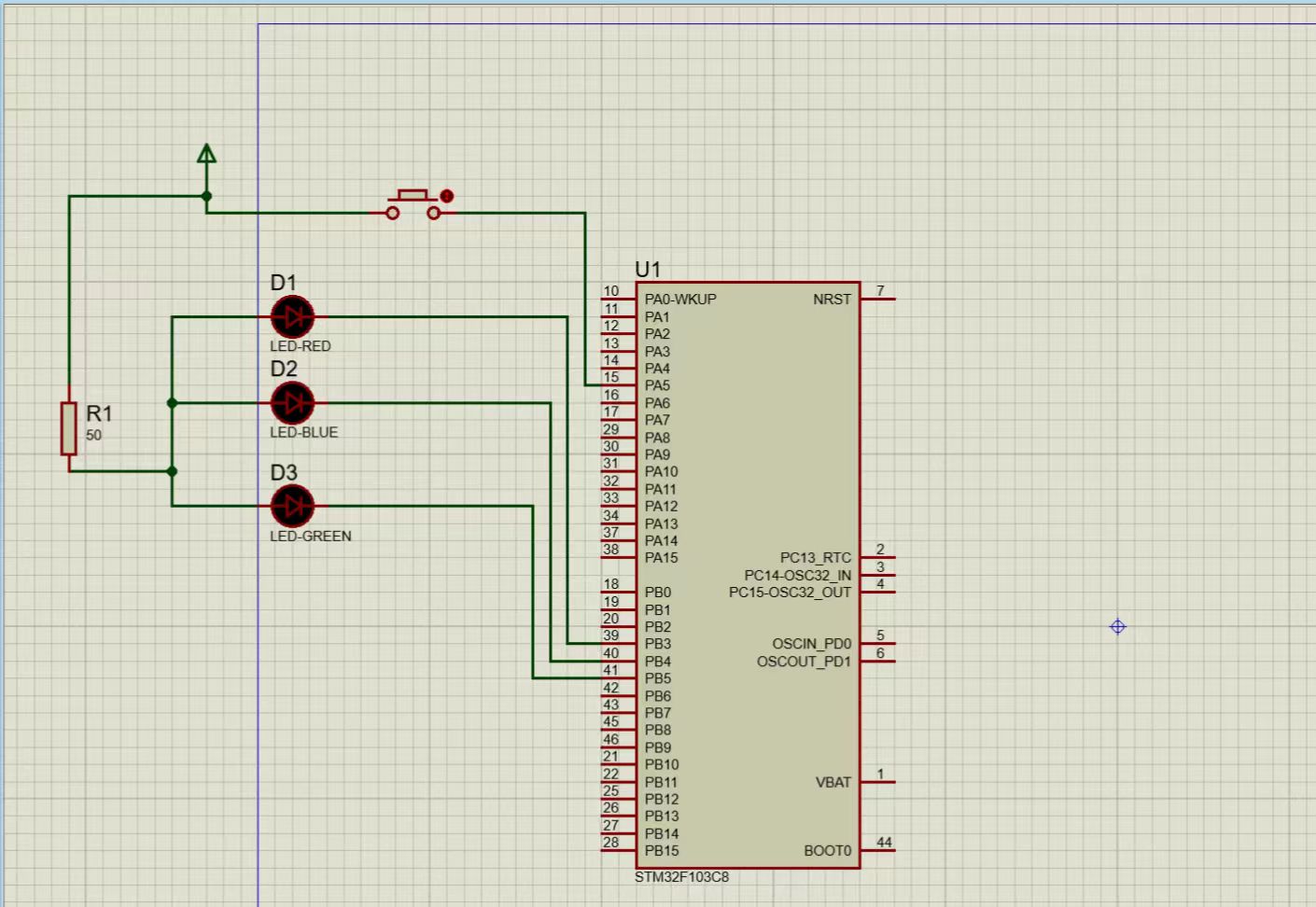This screenshot has height=907, width=1316.
Task: Click pin number 44 on BOOT0
Action: tap(884, 843)
